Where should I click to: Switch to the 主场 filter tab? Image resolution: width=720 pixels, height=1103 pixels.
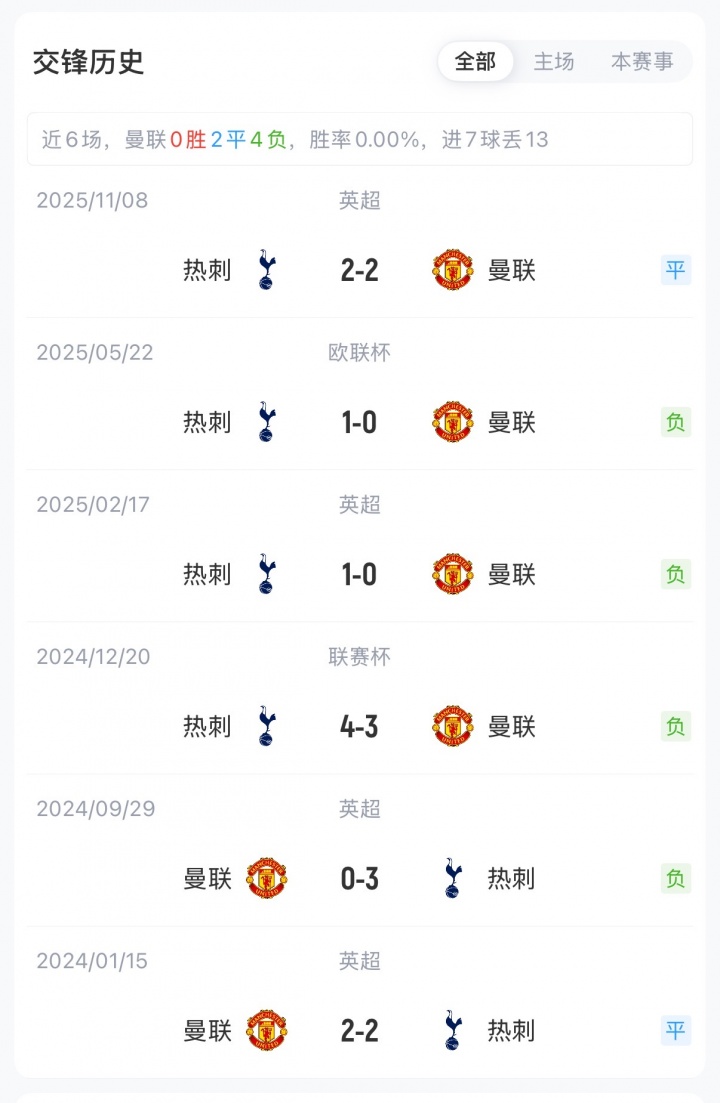click(554, 62)
